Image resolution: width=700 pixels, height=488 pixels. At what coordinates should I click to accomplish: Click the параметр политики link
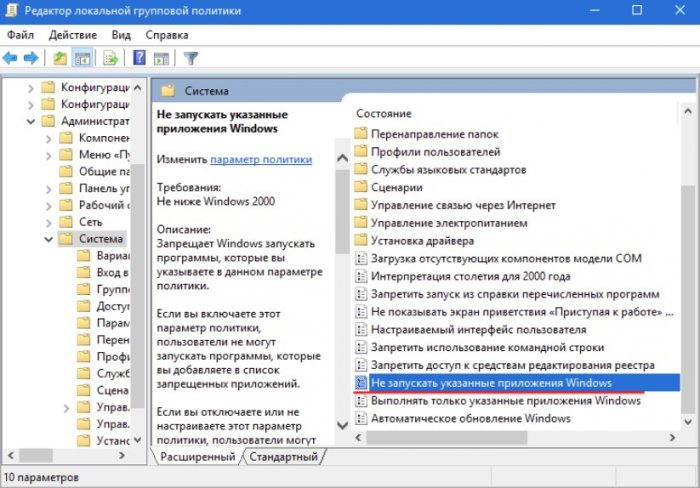(260, 159)
